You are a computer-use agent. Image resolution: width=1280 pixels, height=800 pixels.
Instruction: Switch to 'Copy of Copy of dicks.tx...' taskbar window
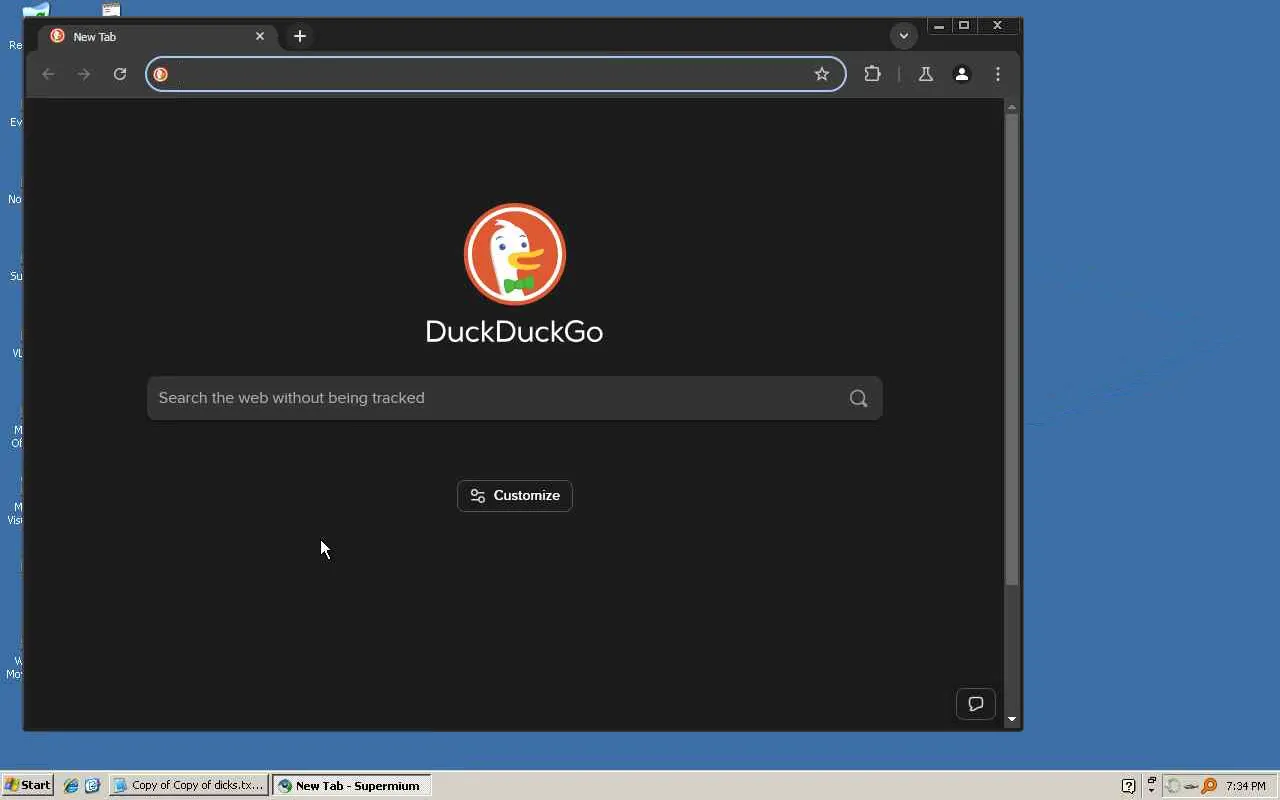189,786
